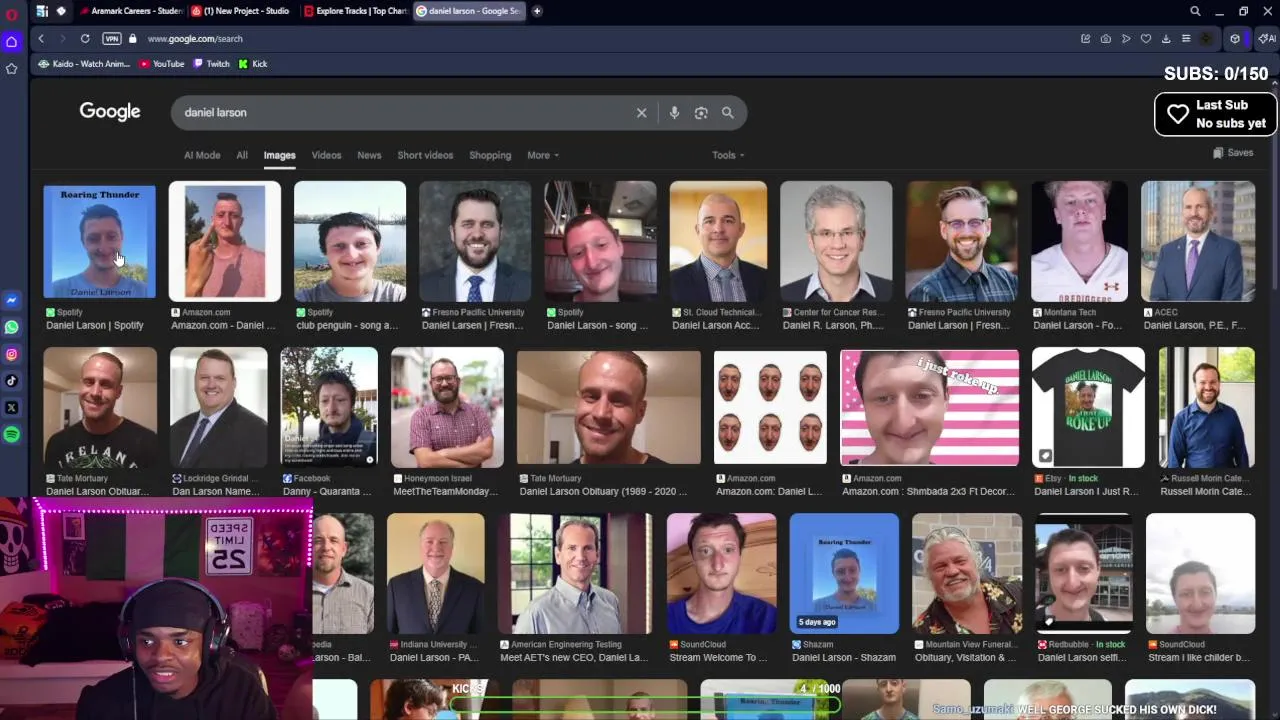Open the ACEC Daniel Larson, P.E. image
This screenshot has height=720, width=1280.
point(1198,241)
